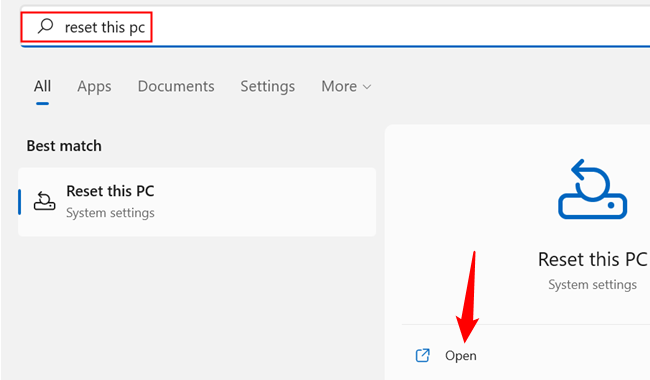Switch to the Settings filter tab
This screenshot has width=650, height=380.
(268, 86)
